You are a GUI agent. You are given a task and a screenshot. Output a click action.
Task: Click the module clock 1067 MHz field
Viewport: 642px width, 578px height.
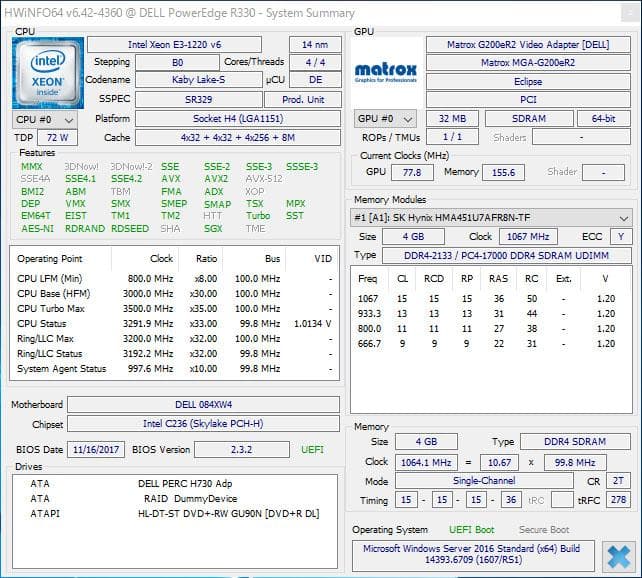[x=528, y=237]
